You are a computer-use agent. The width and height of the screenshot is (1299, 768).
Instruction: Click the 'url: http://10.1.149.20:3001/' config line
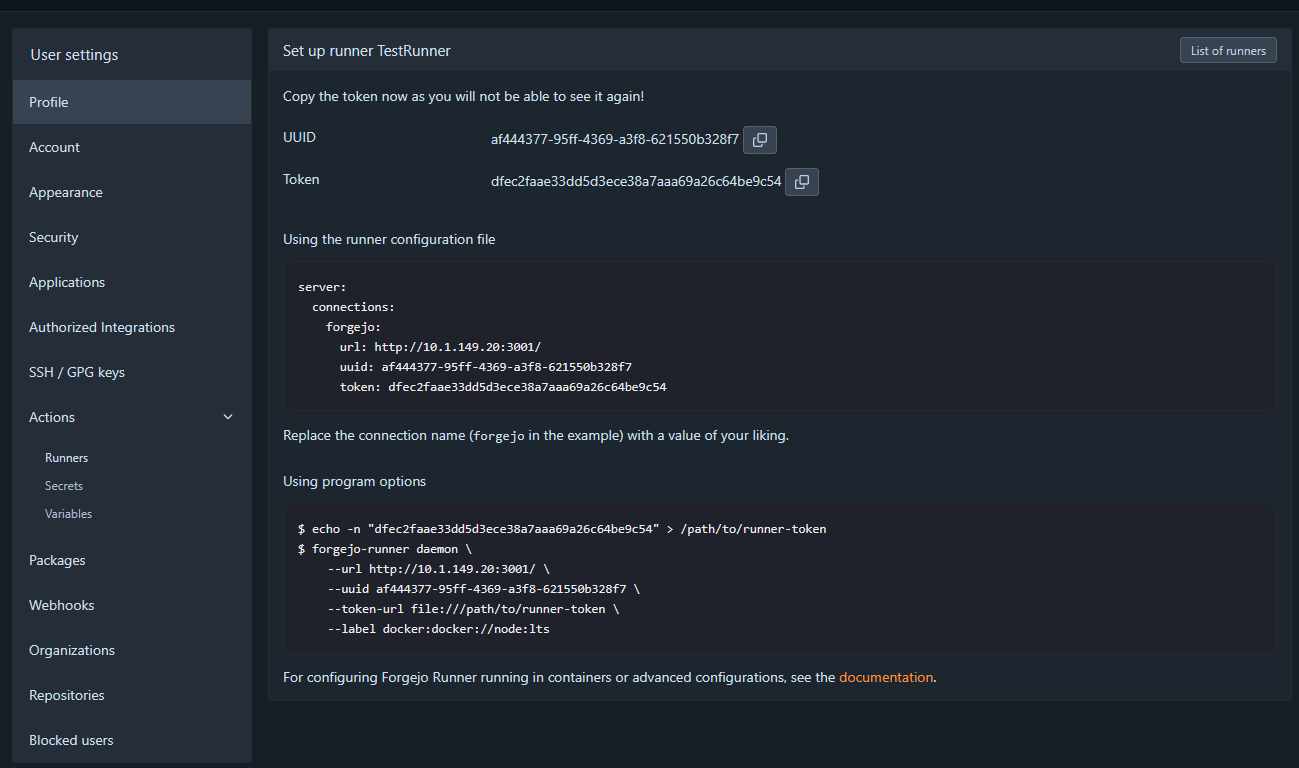tap(440, 347)
